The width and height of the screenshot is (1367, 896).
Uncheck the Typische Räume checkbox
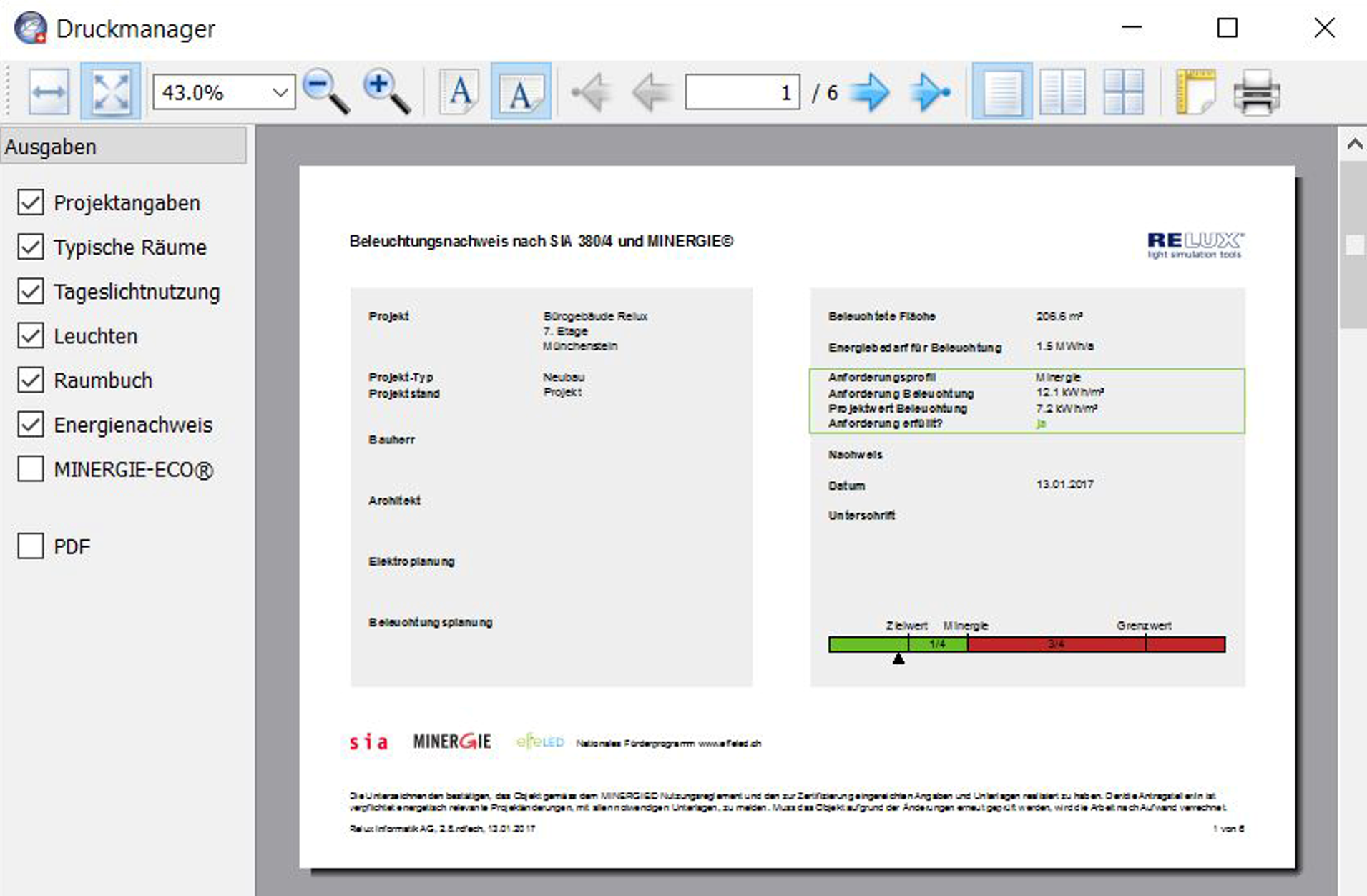pyautogui.click(x=31, y=247)
